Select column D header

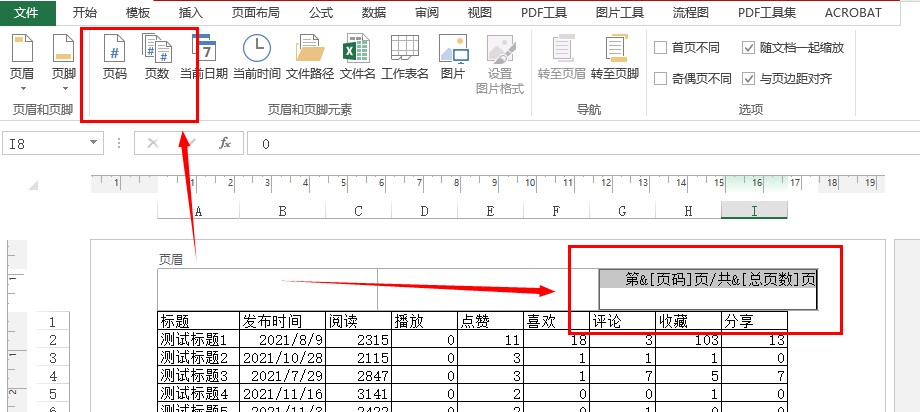click(x=424, y=211)
